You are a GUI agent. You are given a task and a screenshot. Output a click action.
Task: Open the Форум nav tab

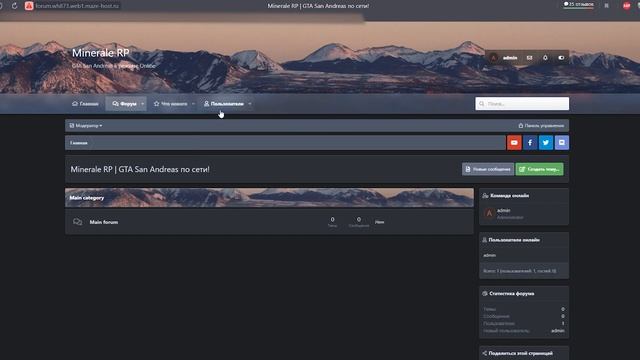click(x=124, y=104)
